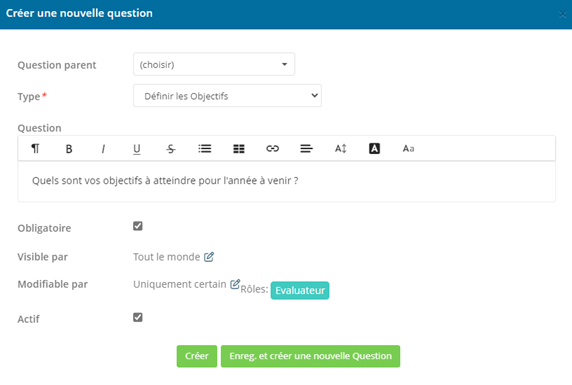Open the font family tool
The image size is (572, 385).
(x=408, y=149)
